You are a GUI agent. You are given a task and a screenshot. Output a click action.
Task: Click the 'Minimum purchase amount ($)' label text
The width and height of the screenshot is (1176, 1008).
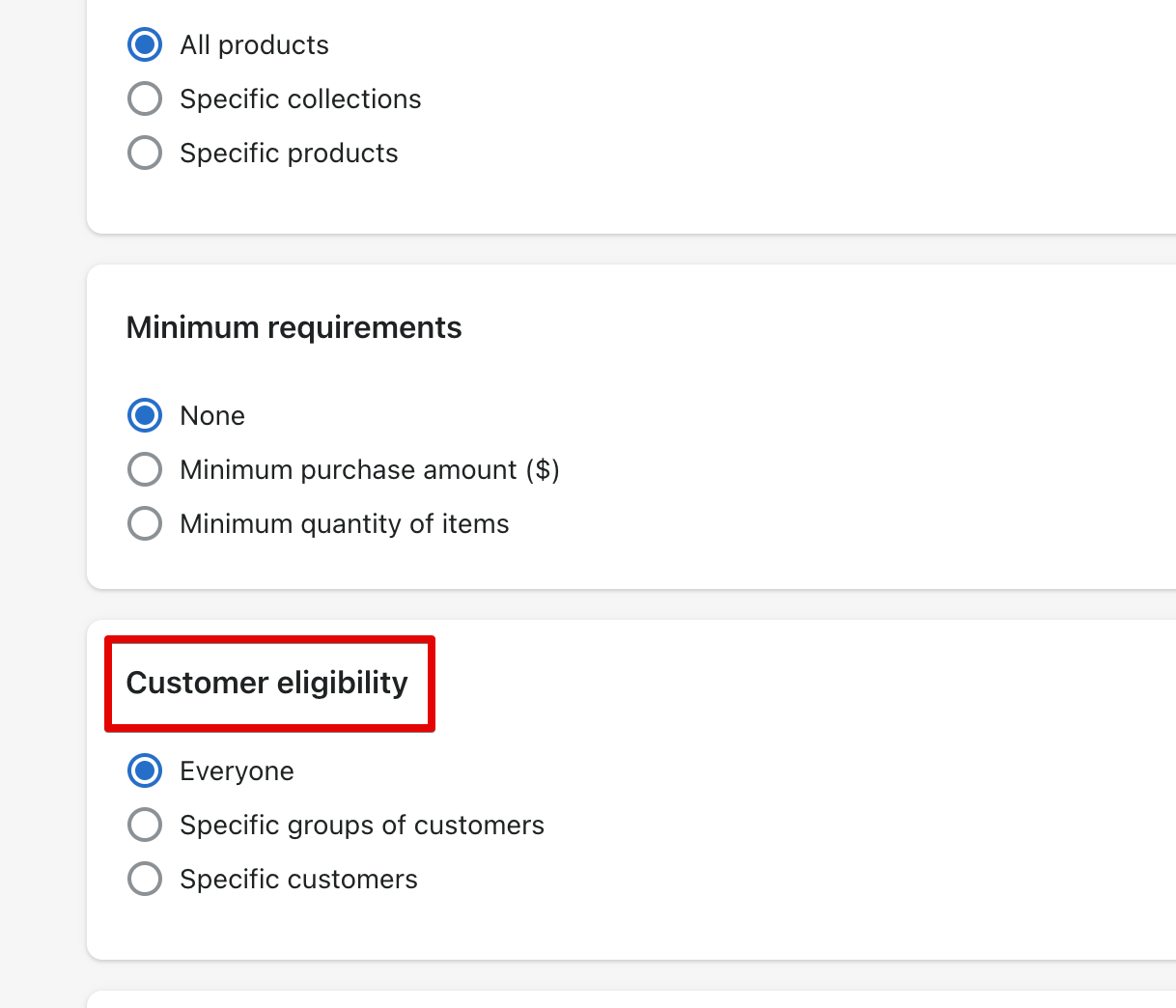coord(369,470)
